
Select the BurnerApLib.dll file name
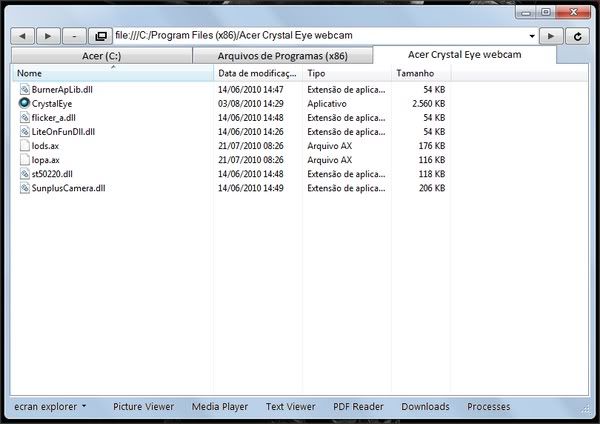coord(62,90)
